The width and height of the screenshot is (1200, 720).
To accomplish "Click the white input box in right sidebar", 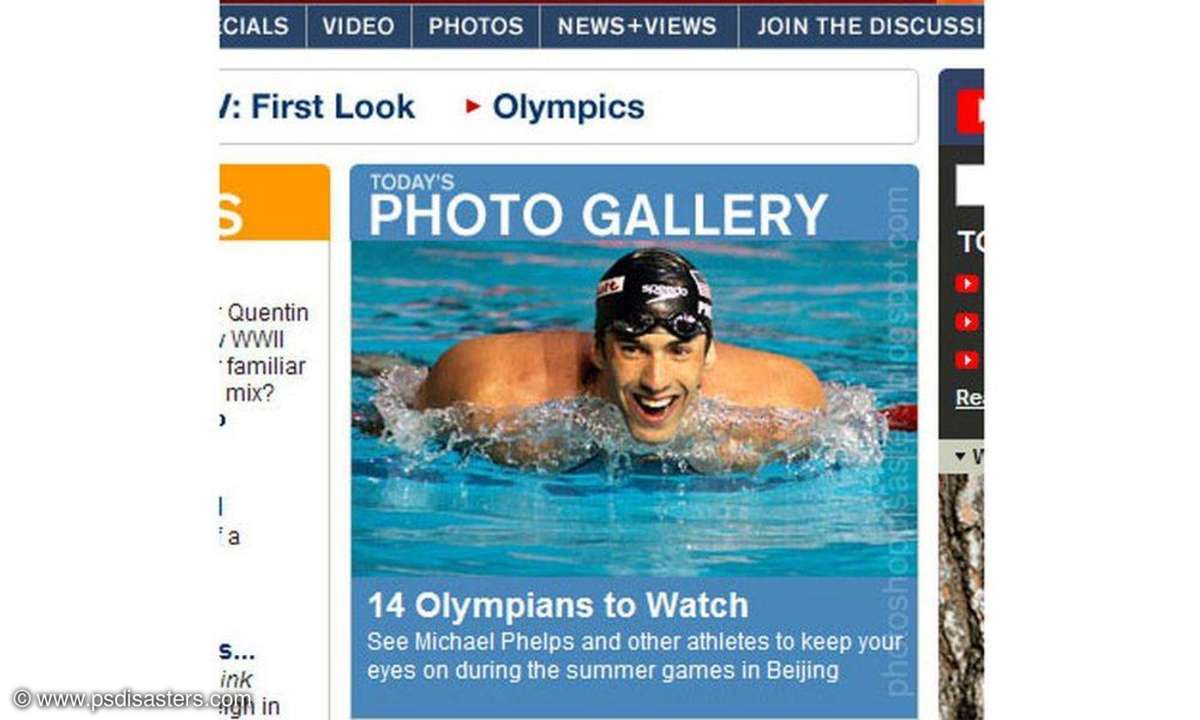I will point(970,186).
